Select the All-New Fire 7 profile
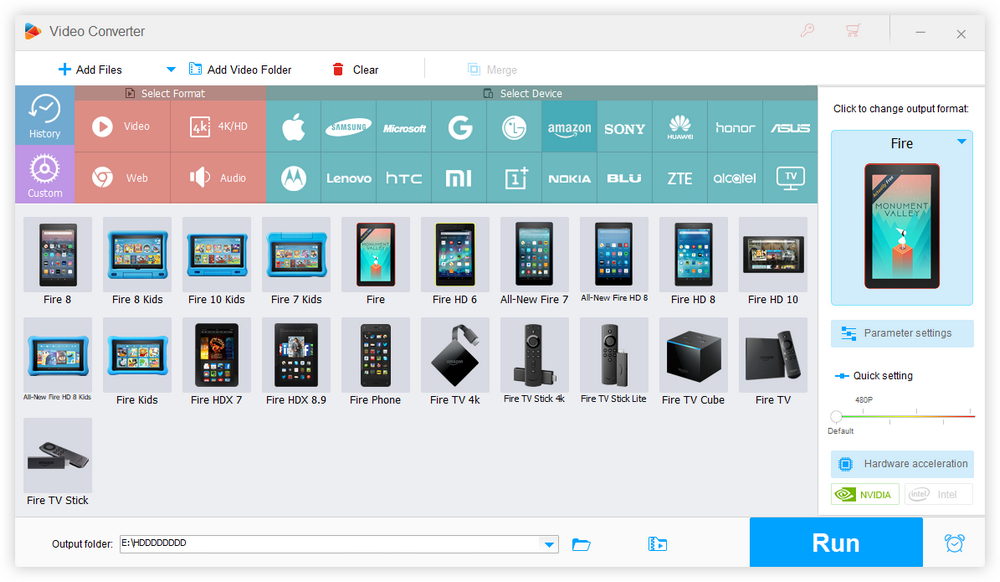Image resolution: width=1000 pixels, height=582 pixels. click(x=534, y=262)
